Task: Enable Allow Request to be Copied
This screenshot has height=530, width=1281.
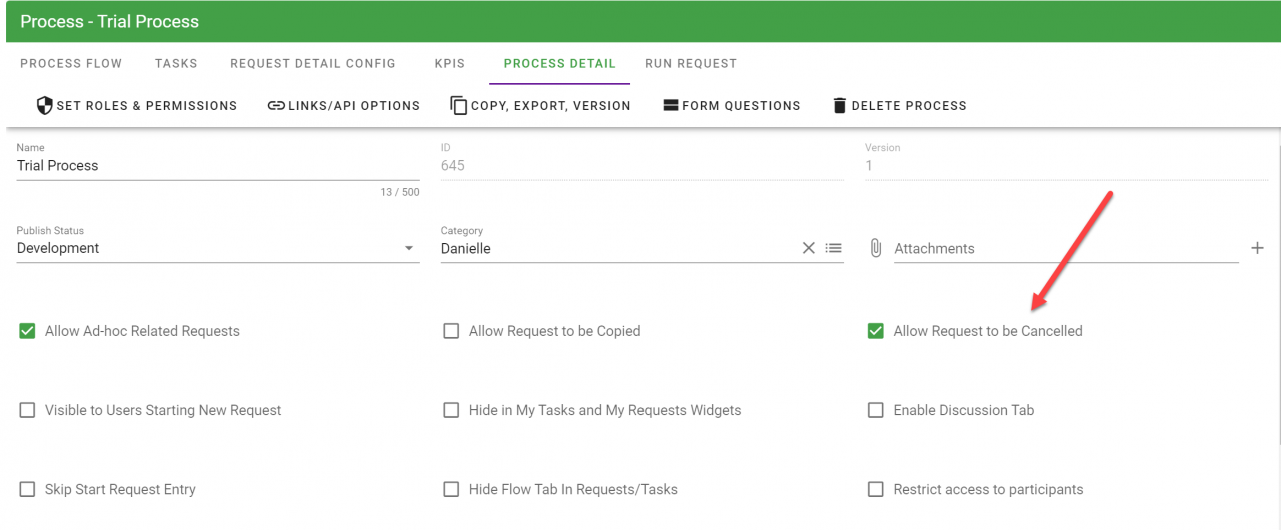Action: [x=451, y=331]
